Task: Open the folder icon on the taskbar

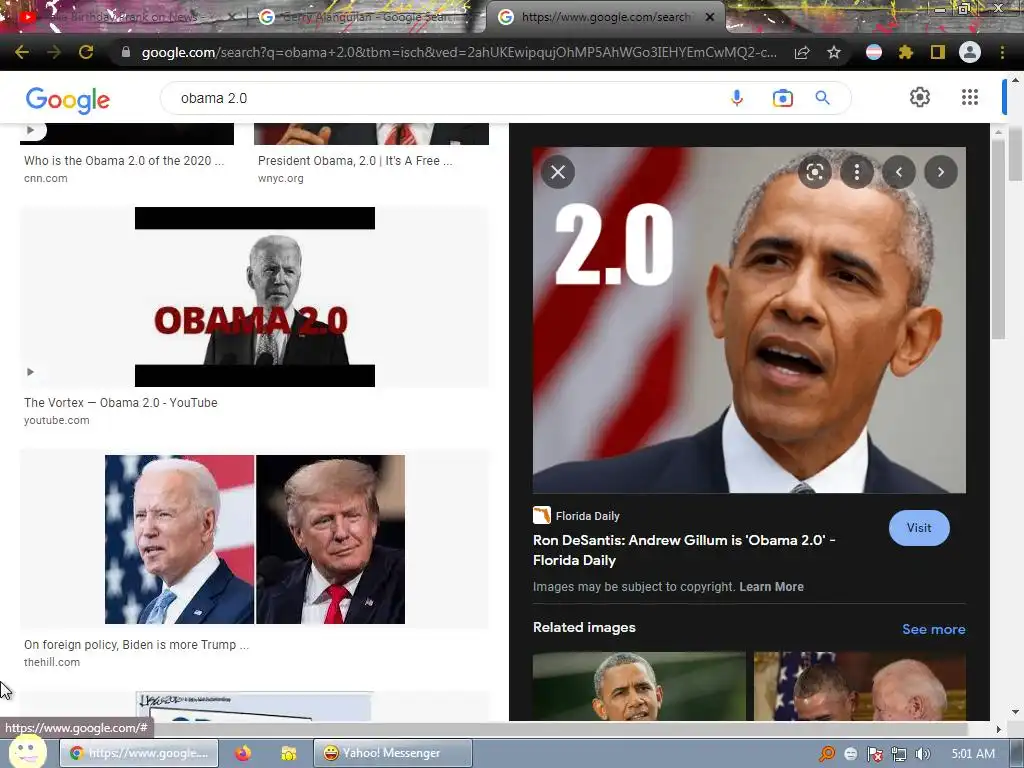Action: 289,753
